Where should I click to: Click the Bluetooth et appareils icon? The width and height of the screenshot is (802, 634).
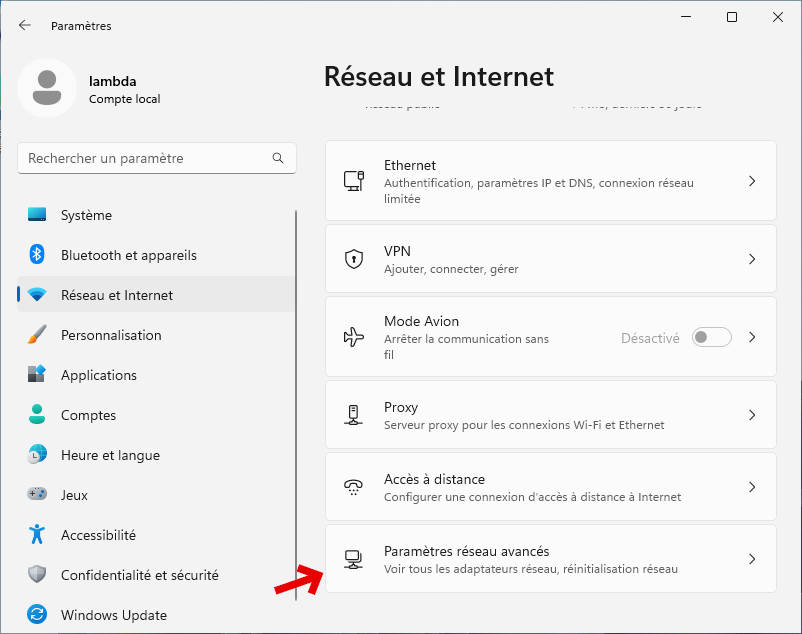coord(37,255)
